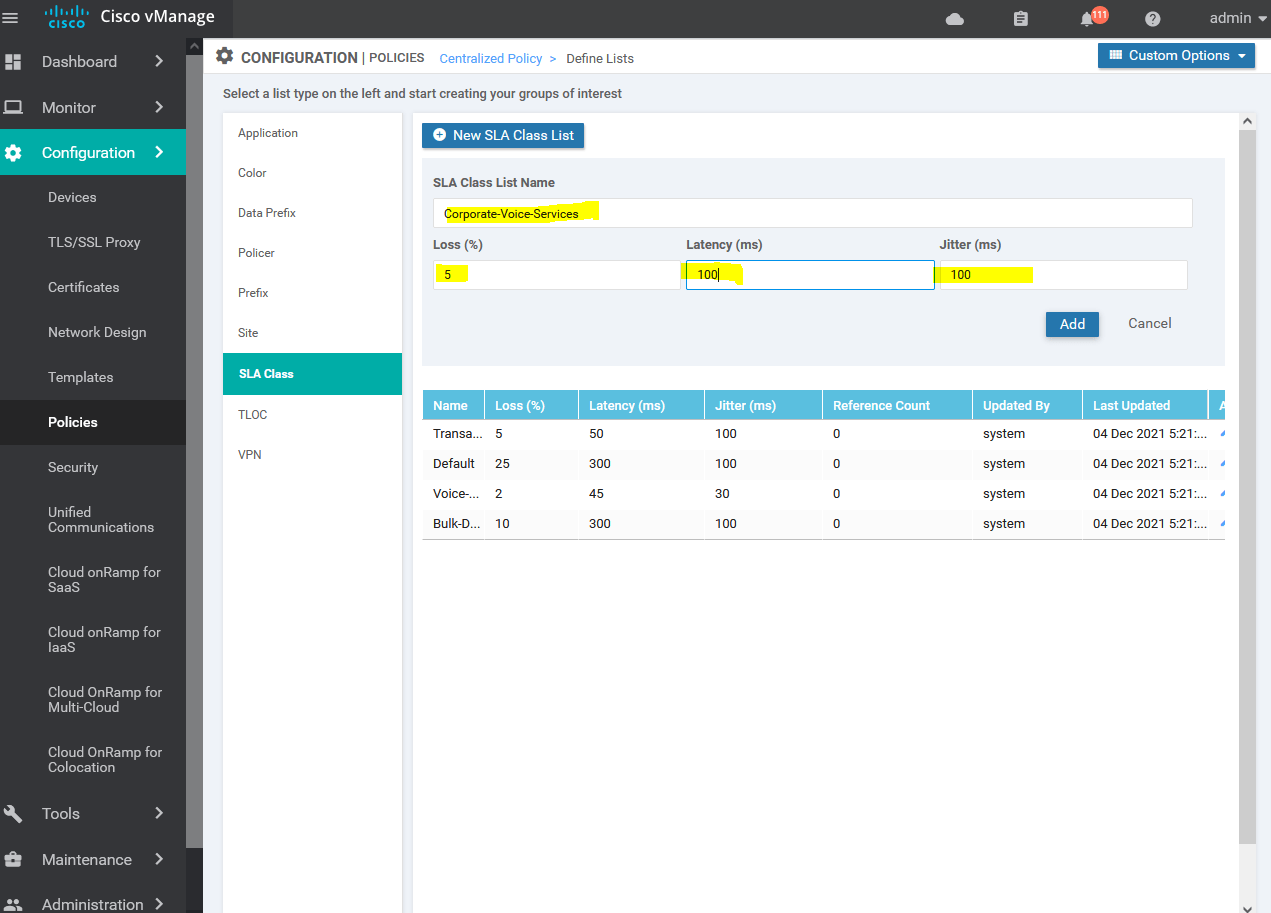Click the Dashboard grid icon in sidebar
The width and height of the screenshot is (1271, 913).
(x=13, y=62)
